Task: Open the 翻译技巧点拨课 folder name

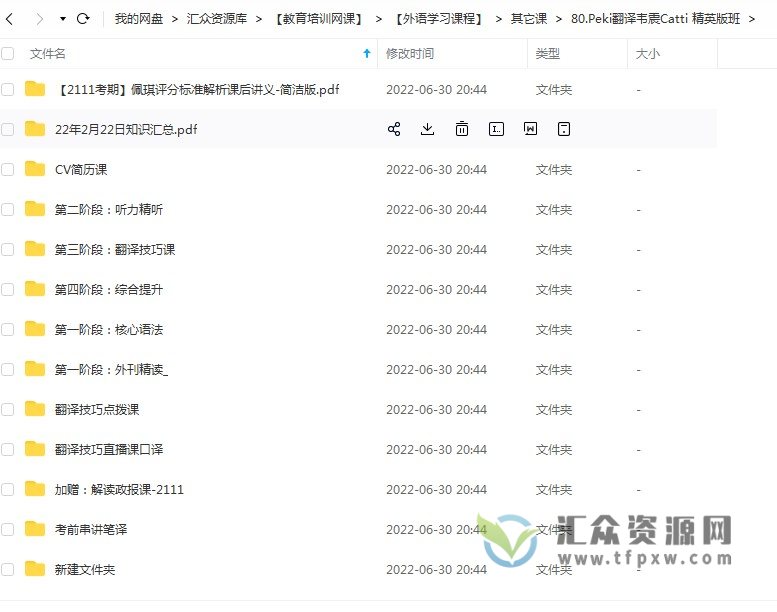Action: point(97,409)
